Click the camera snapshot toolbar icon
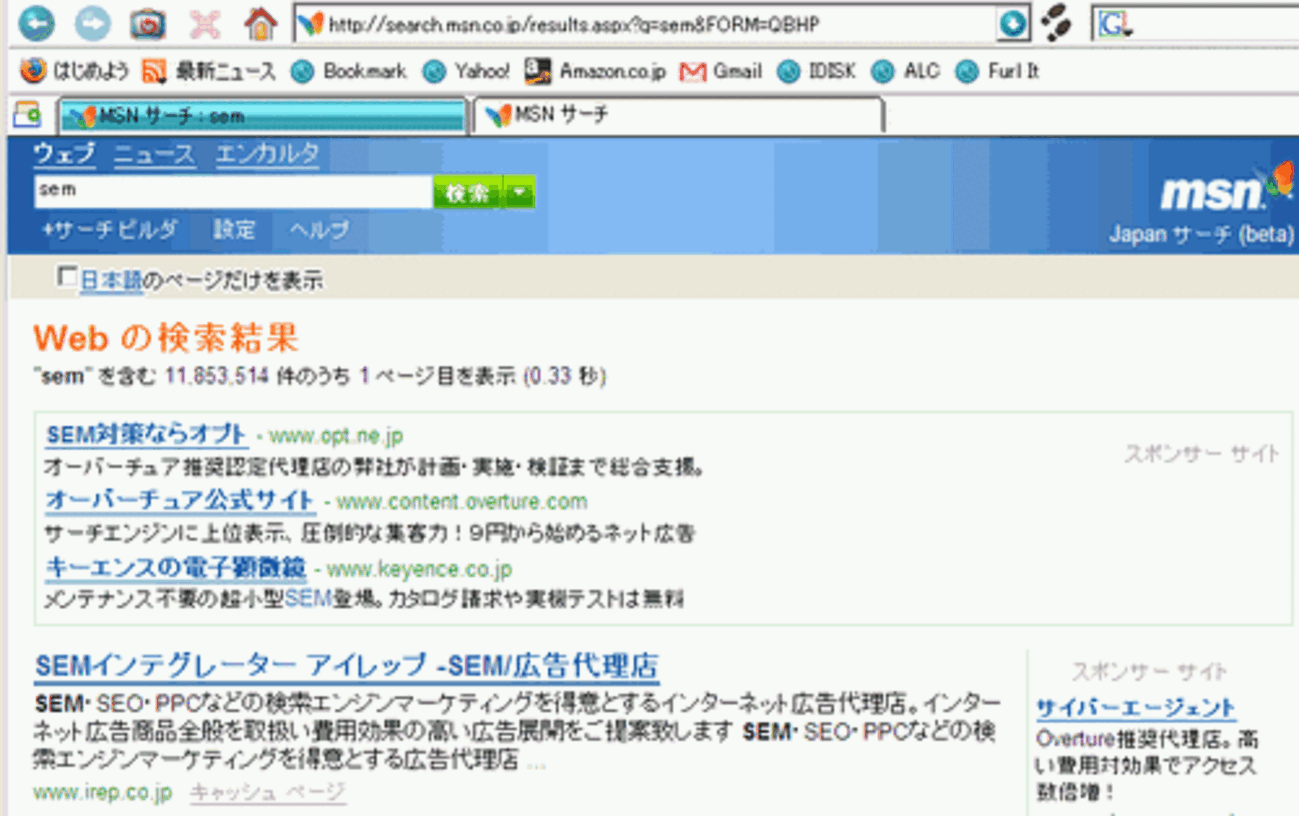Screen dimensions: 1299x816 149,23
